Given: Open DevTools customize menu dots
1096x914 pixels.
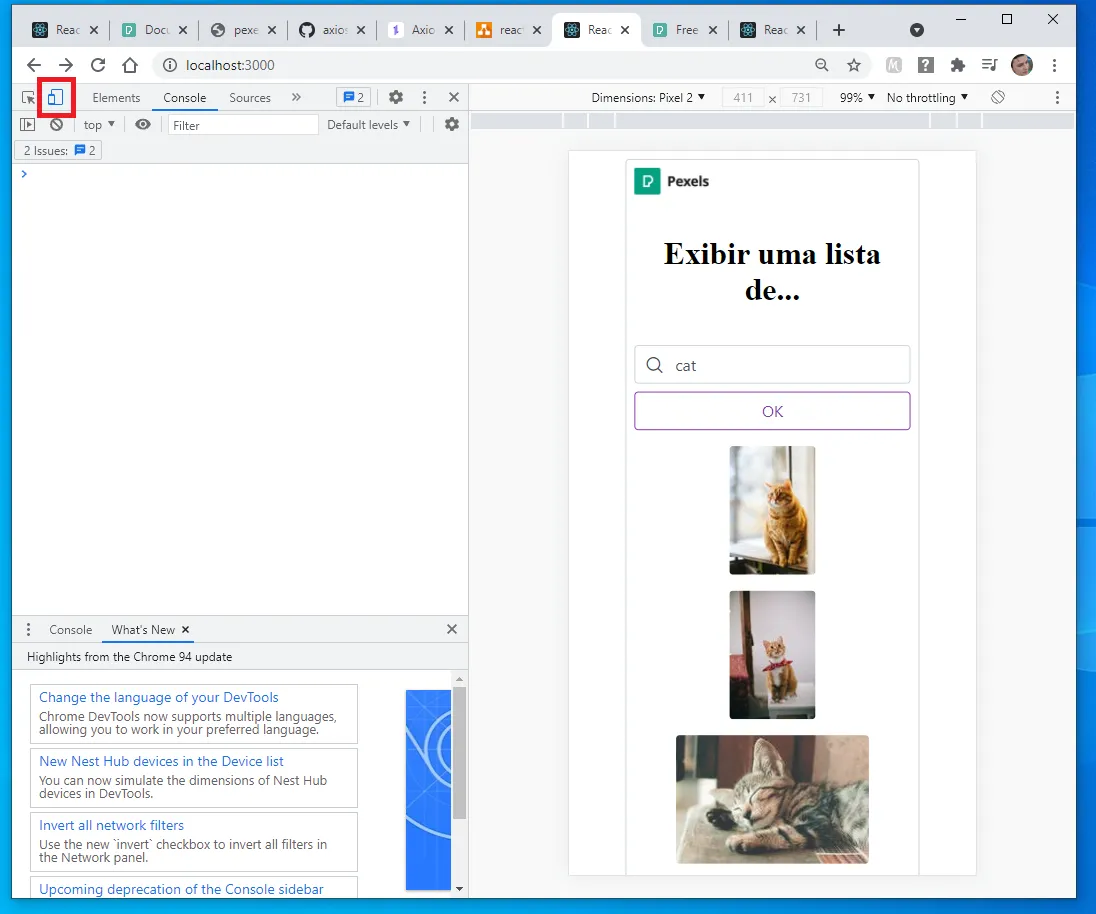Looking at the screenshot, I should tap(424, 97).
